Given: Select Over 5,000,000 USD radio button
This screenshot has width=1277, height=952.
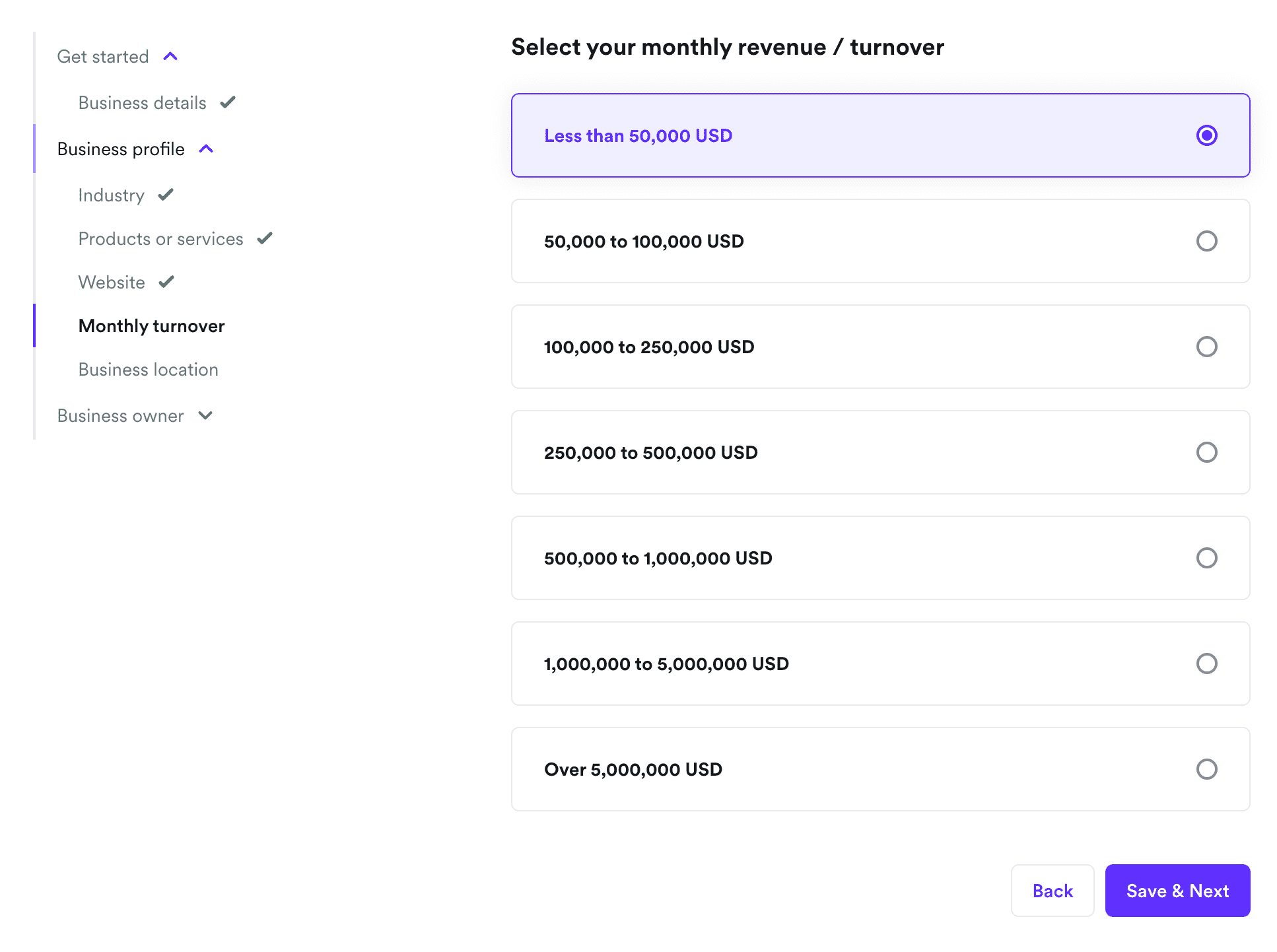Looking at the screenshot, I should pos(1206,769).
